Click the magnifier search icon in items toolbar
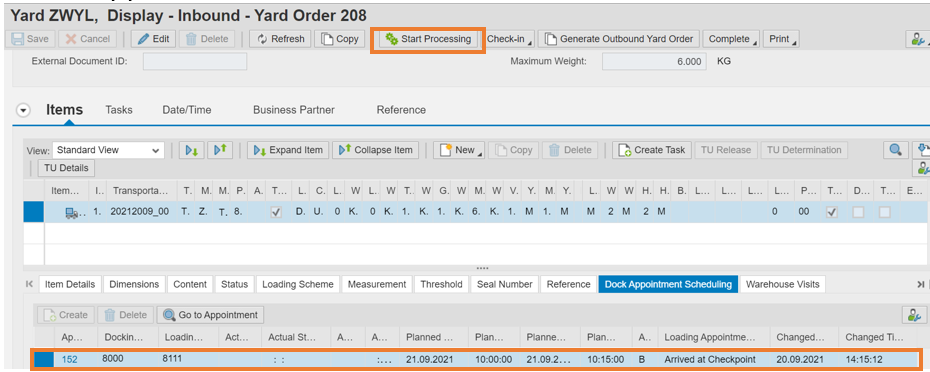 [x=895, y=150]
